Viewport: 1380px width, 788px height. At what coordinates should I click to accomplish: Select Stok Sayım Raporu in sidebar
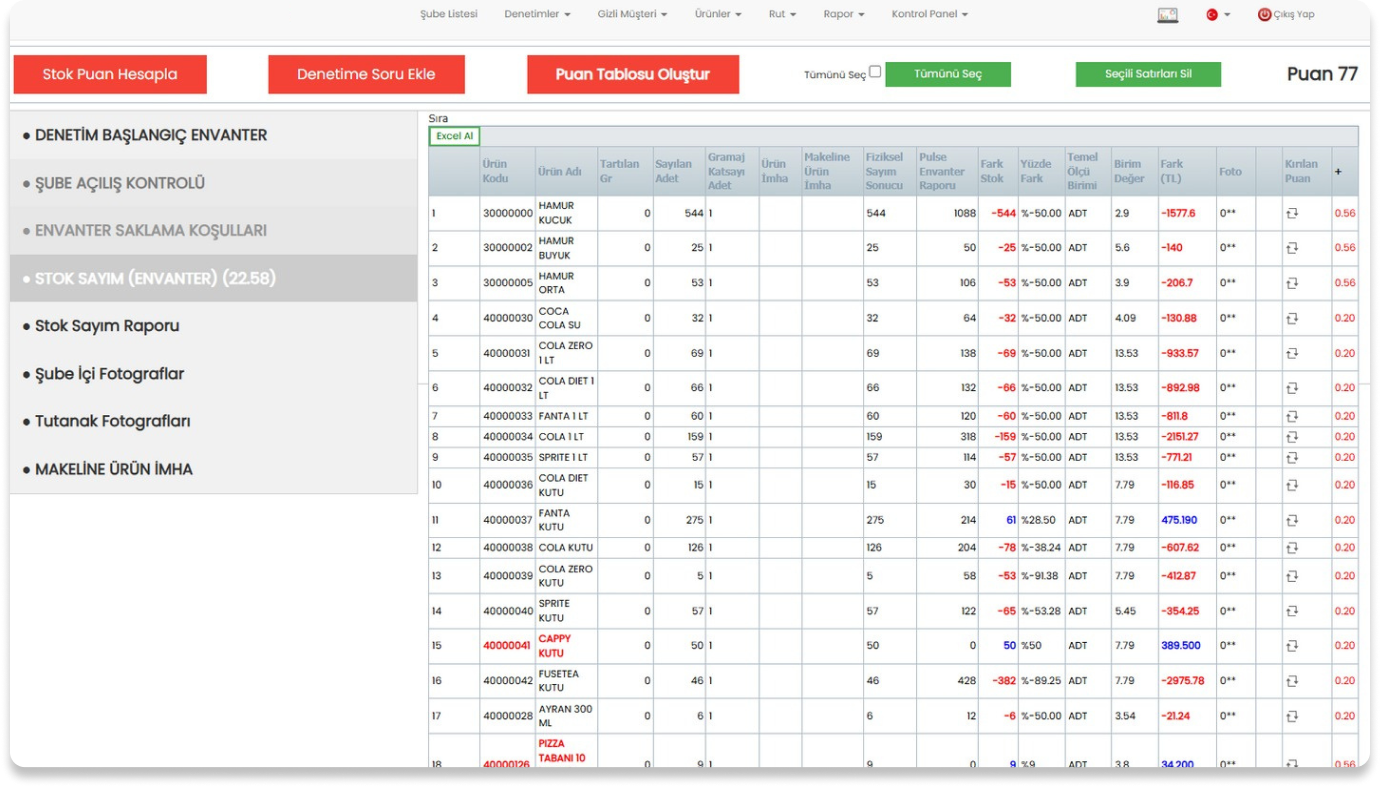107,326
